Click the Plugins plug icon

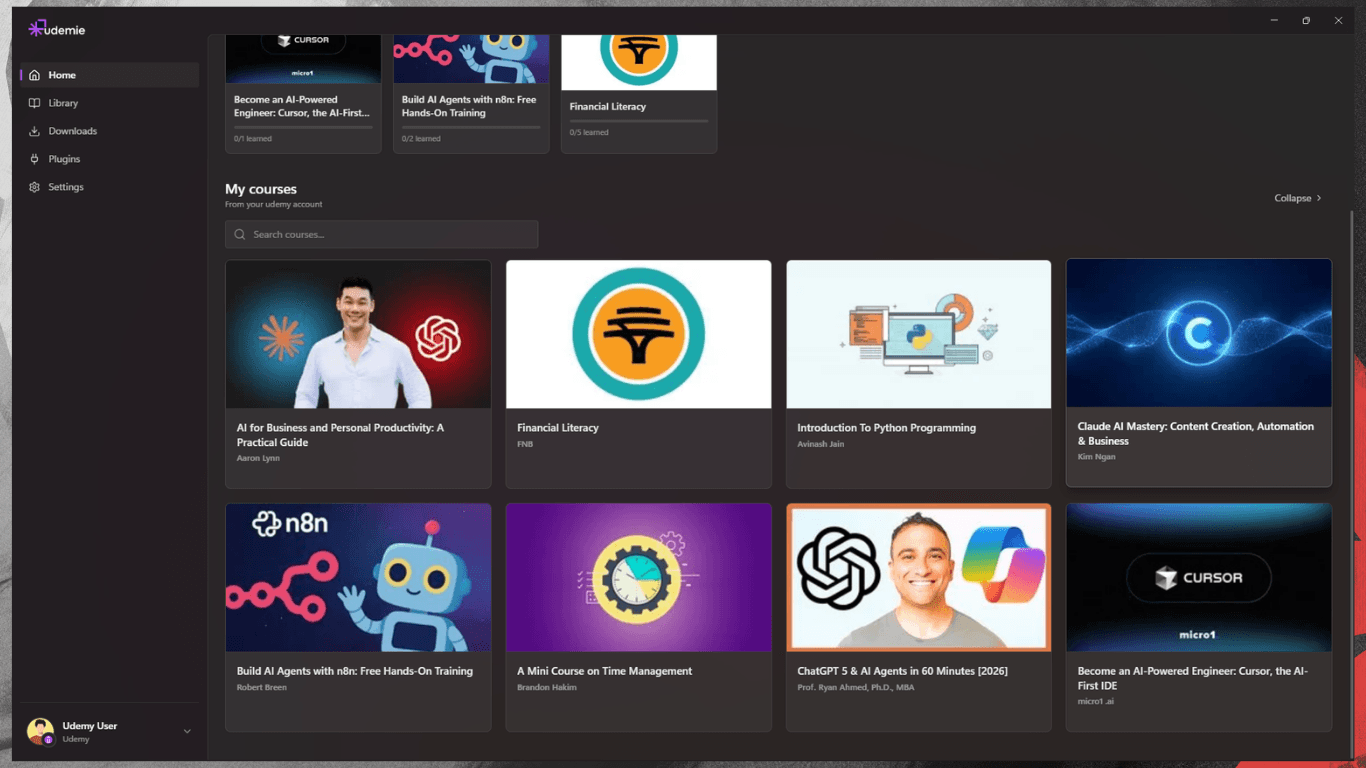34,159
